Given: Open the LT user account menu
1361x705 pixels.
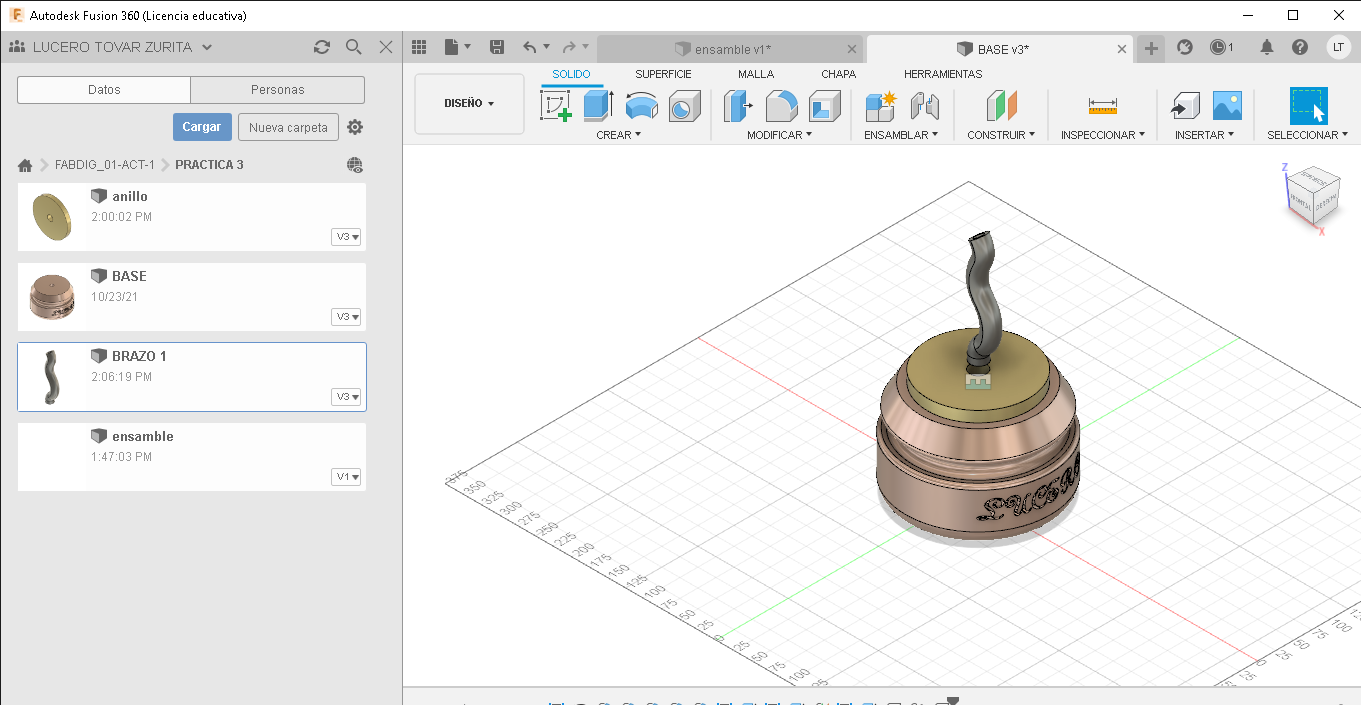Looking at the screenshot, I should pyautogui.click(x=1339, y=47).
